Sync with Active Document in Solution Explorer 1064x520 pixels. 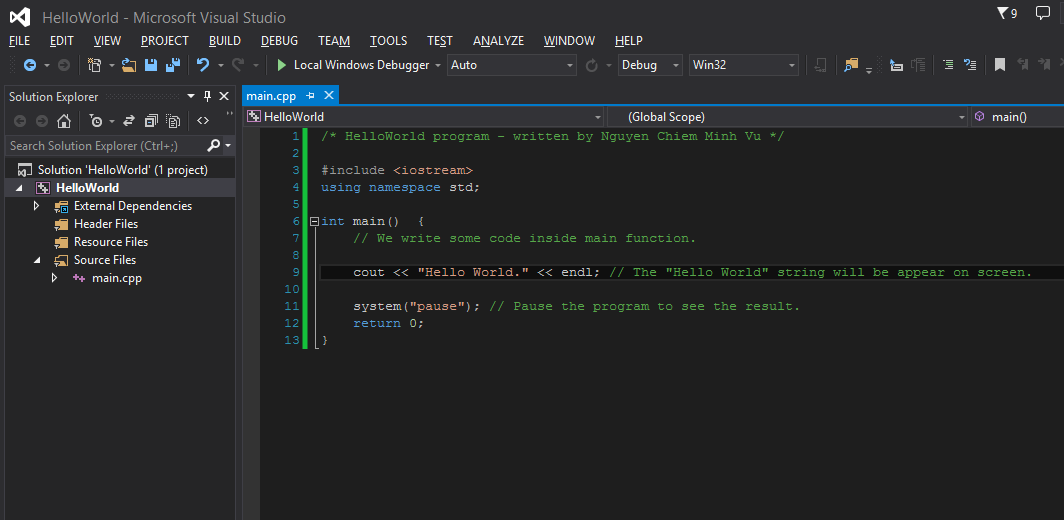coord(129,121)
